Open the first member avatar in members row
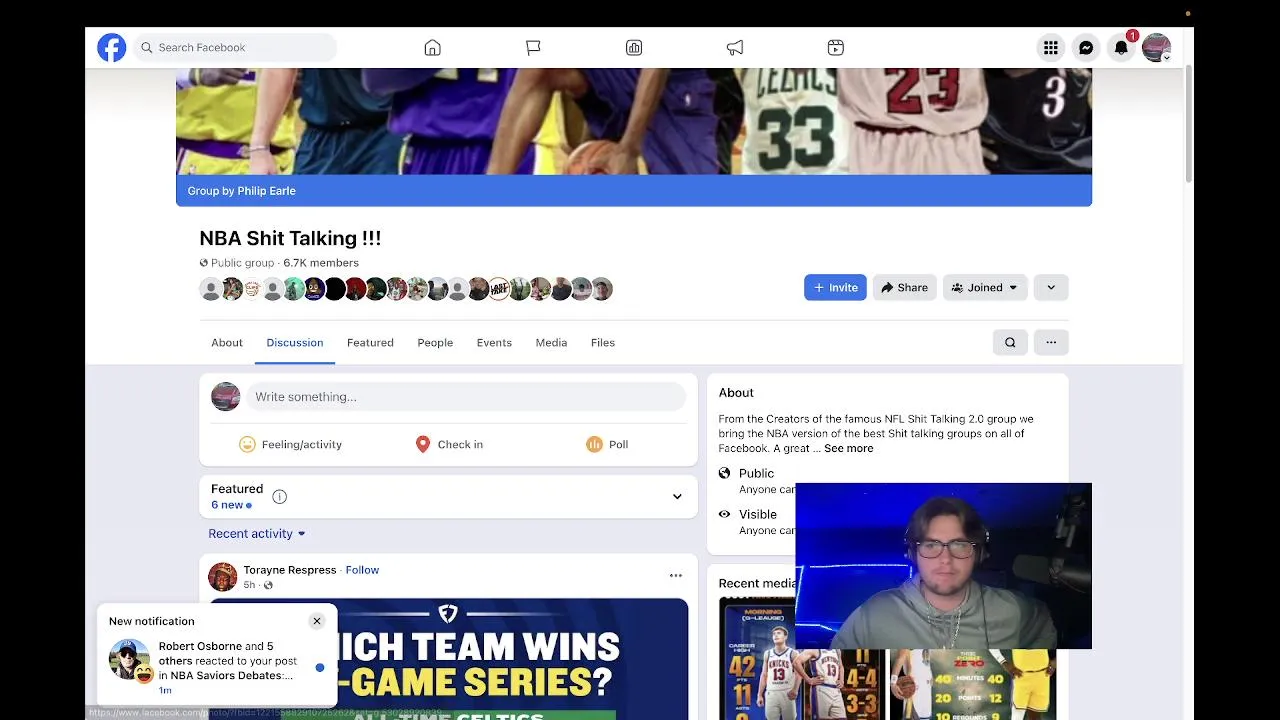Screen dimensions: 1280x720 pos(210,289)
